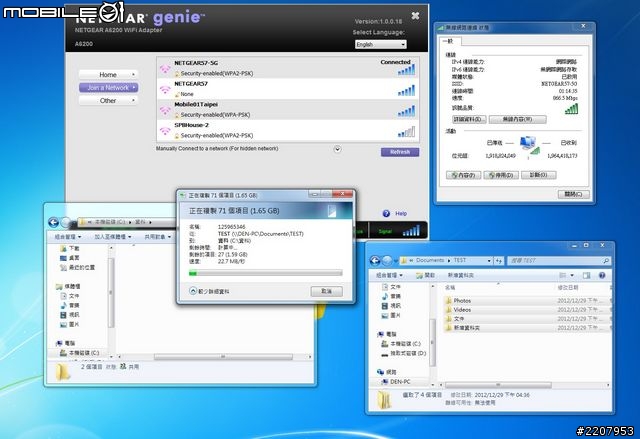Click magnifier icon in TEST search box

tap(606, 261)
